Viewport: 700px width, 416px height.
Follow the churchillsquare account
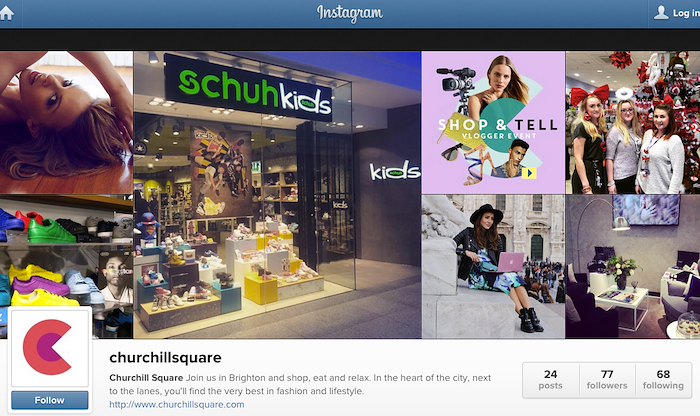click(50, 400)
